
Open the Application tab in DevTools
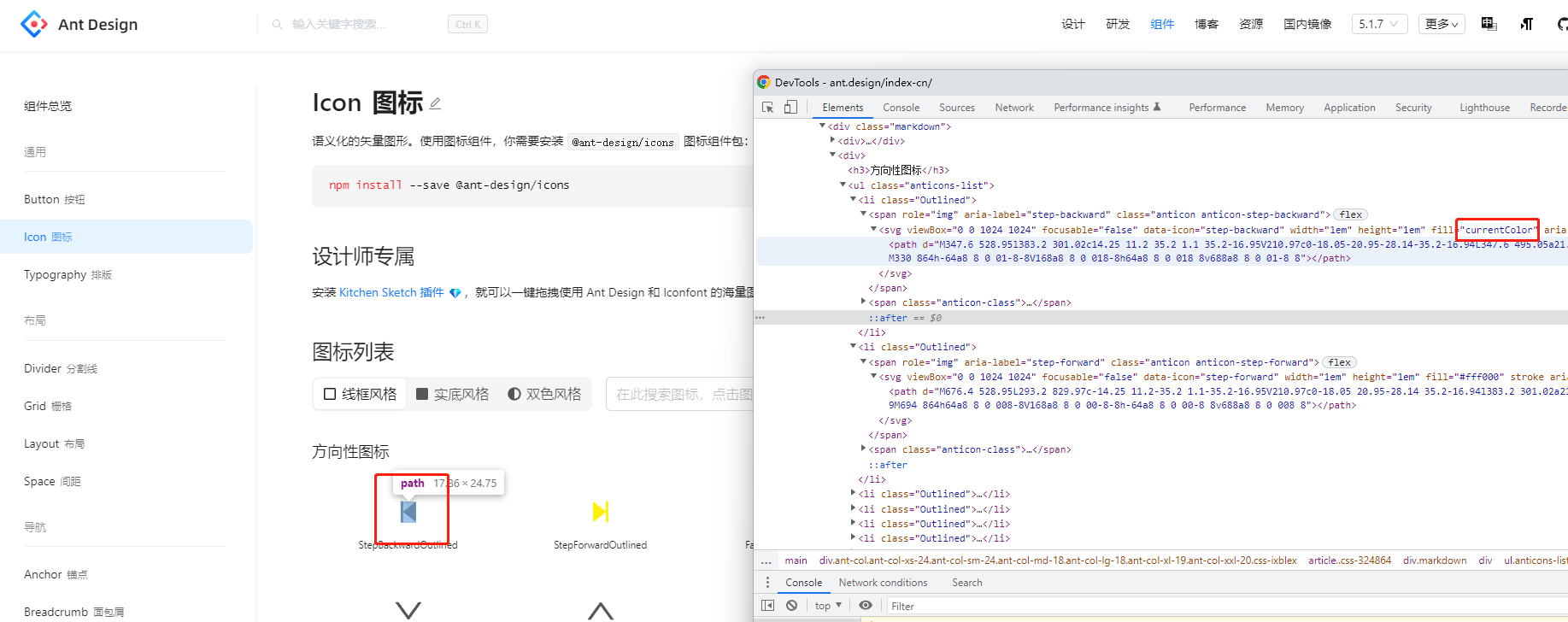(1350, 108)
